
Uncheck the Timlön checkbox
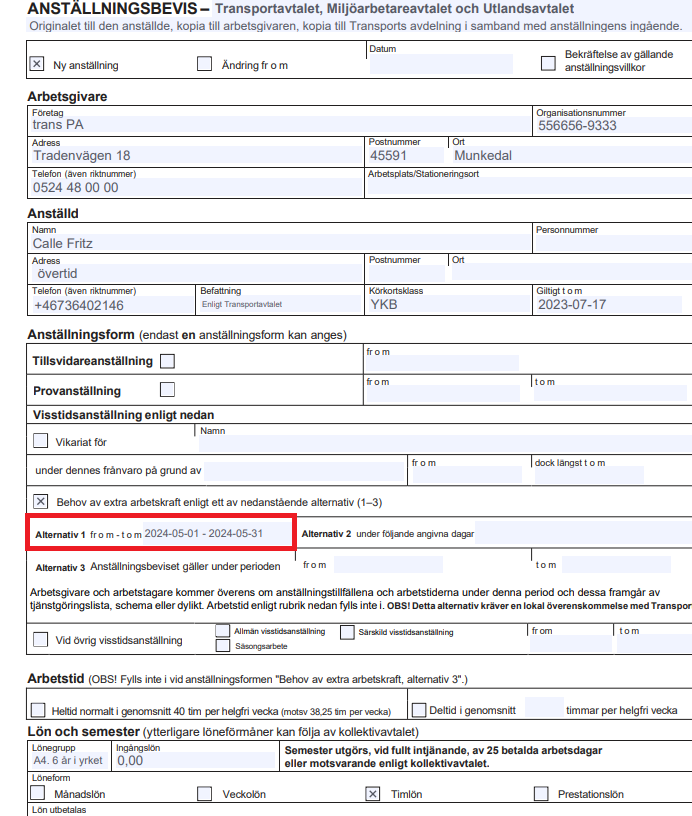coord(373,794)
